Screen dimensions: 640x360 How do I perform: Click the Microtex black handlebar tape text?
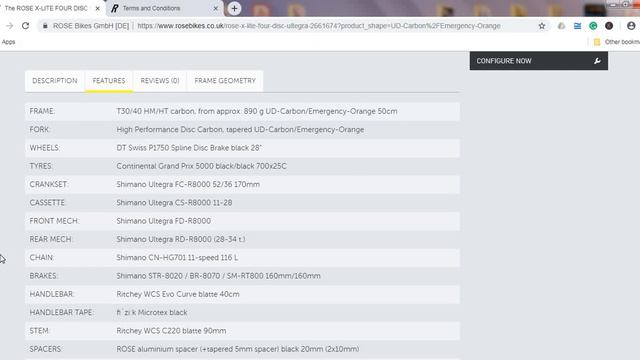tap(151, 313)
